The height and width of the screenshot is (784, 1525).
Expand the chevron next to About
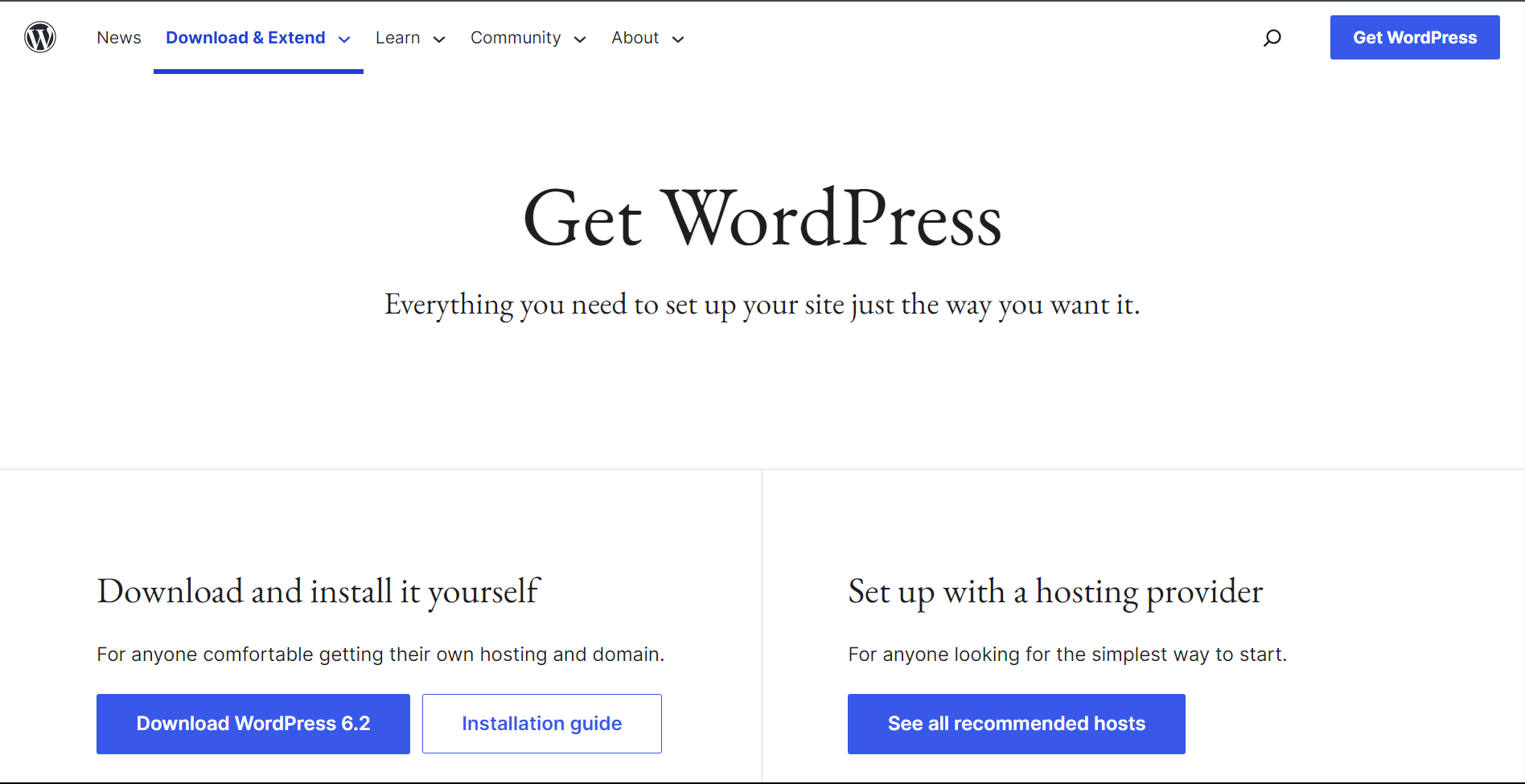[x=678, y=39]
